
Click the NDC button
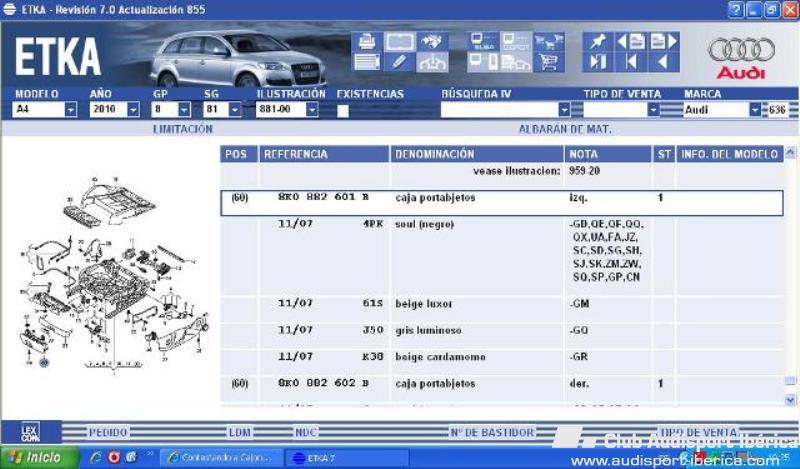coord(306,433)
